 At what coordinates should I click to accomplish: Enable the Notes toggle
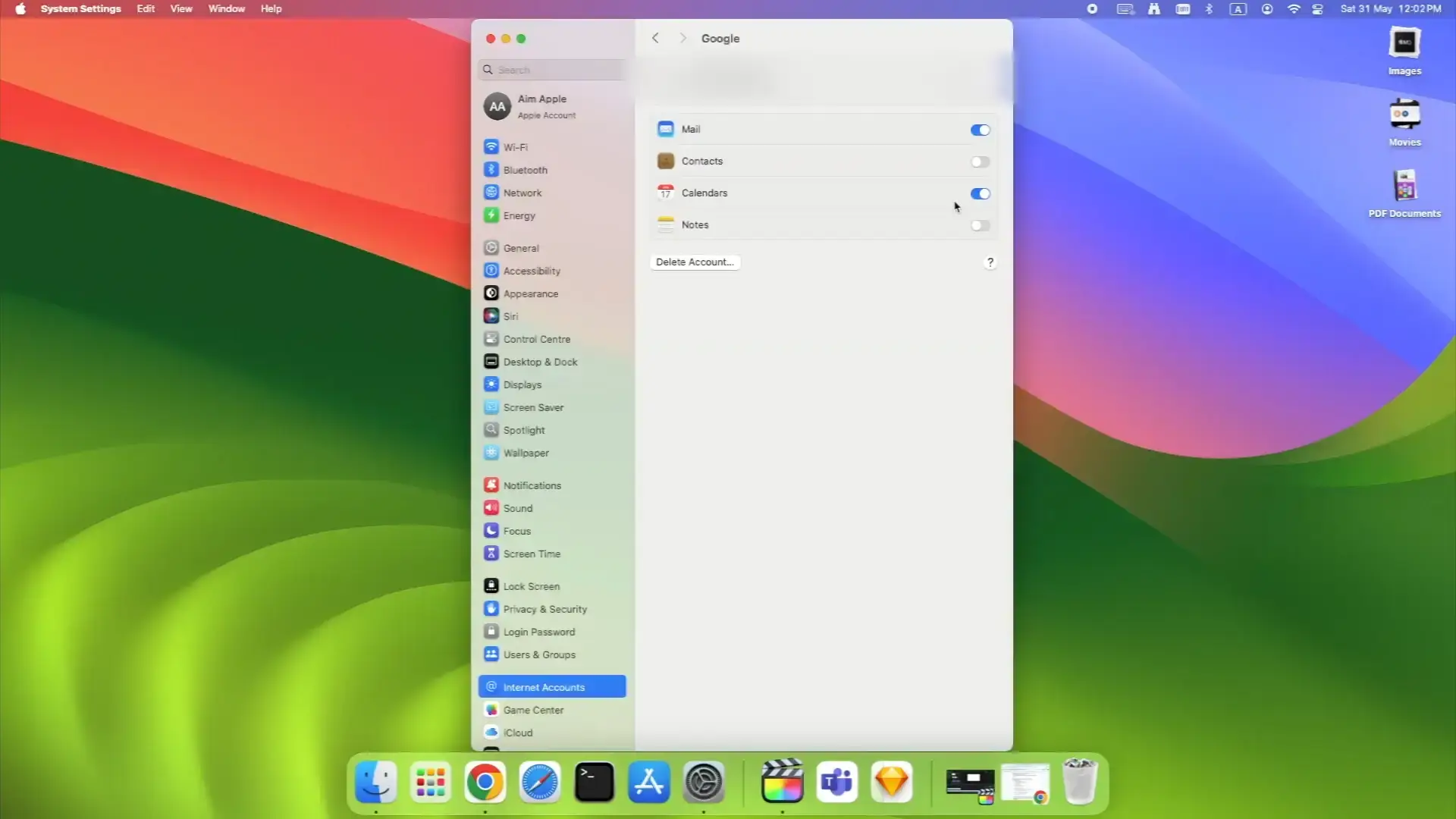(x=980, y=225)
